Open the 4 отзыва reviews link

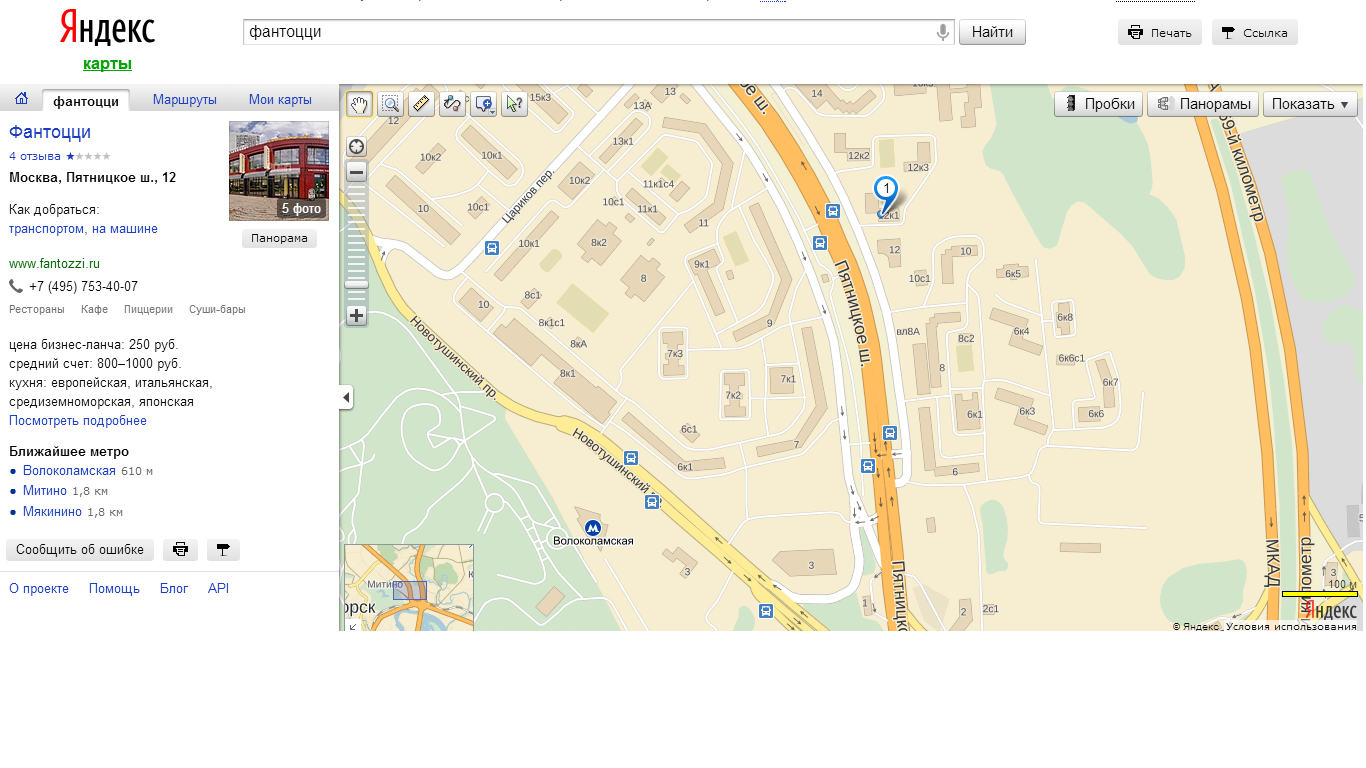pyautogui.click(x=35, y=156)
